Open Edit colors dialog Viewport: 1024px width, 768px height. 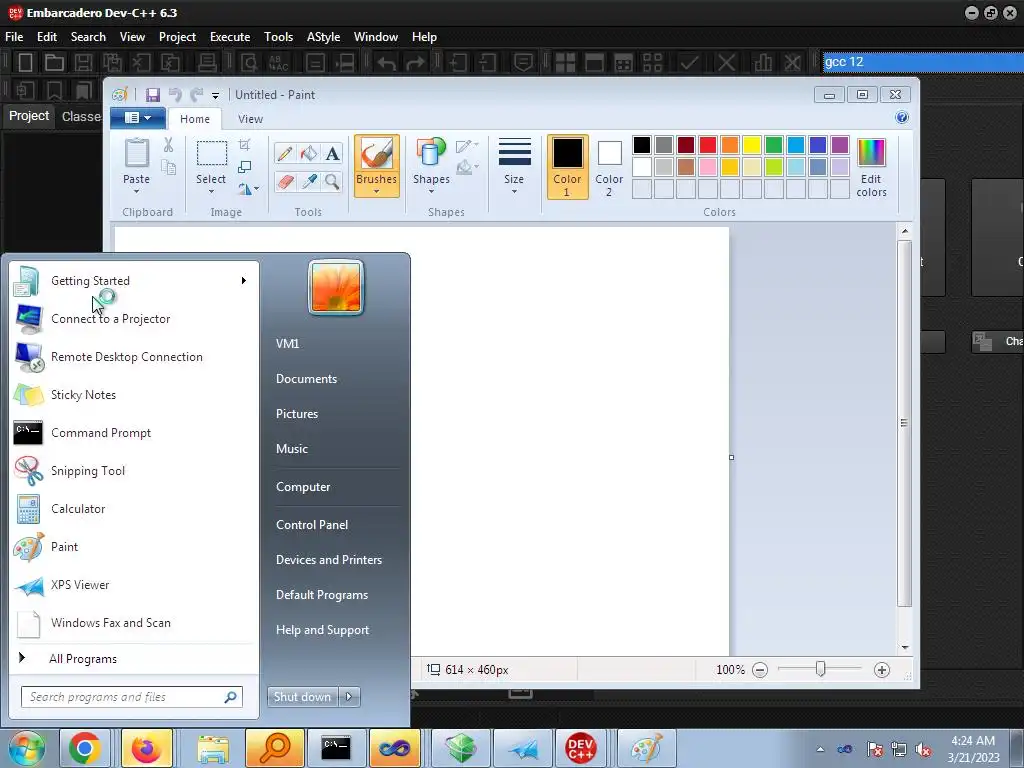pyautogui.click(x=871, y=167)
